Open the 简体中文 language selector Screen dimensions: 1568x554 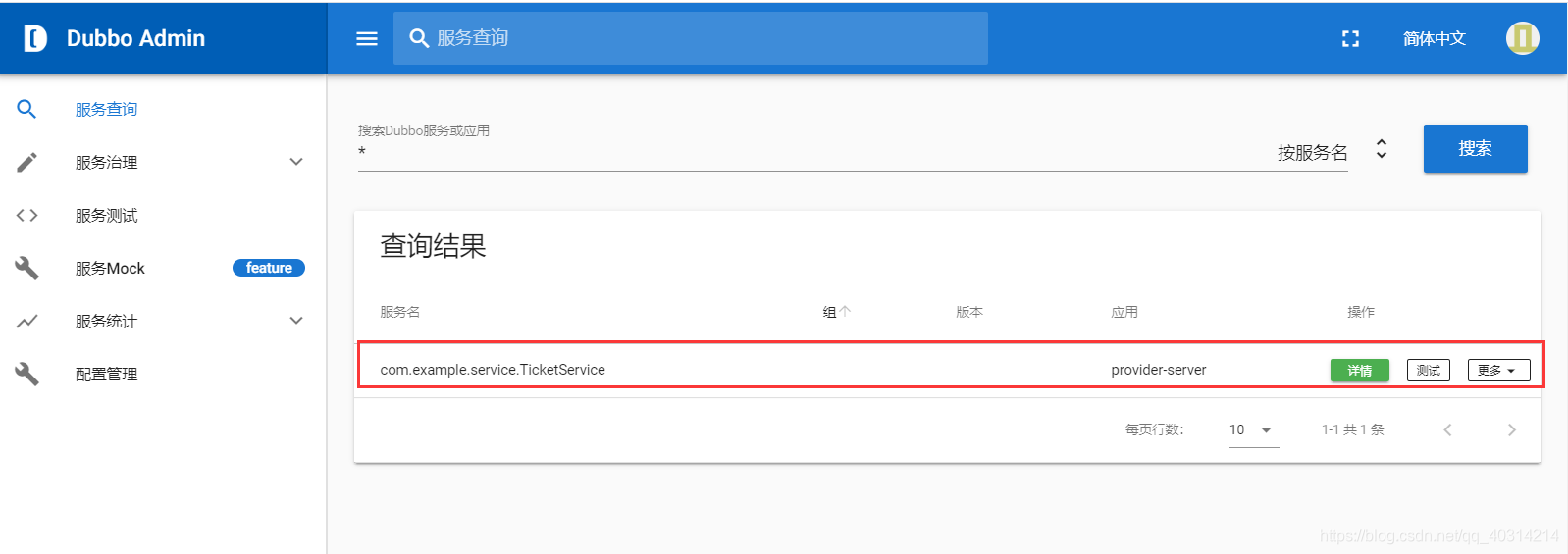1435,38
